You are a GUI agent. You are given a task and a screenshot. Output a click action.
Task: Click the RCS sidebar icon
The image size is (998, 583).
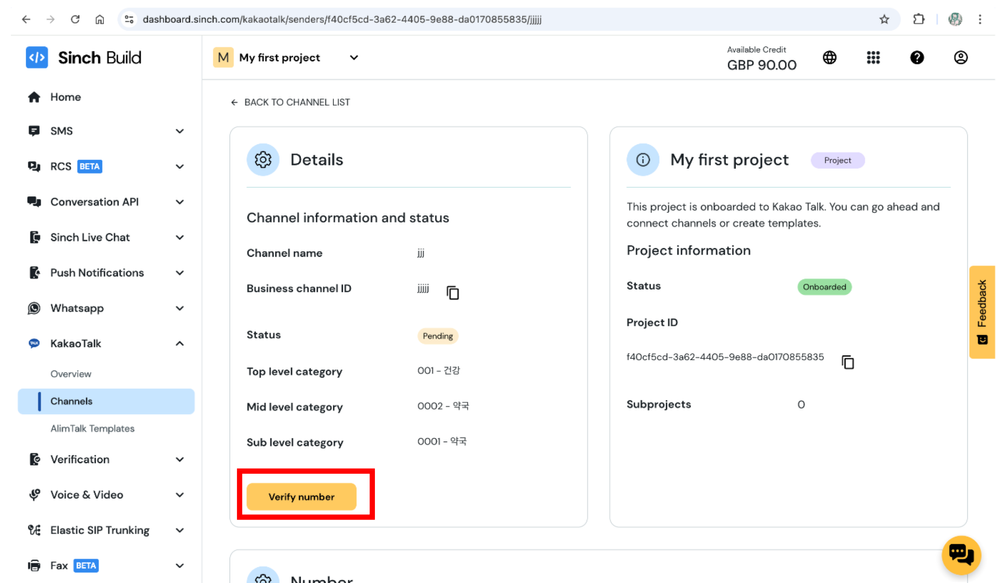pos(34,167)
